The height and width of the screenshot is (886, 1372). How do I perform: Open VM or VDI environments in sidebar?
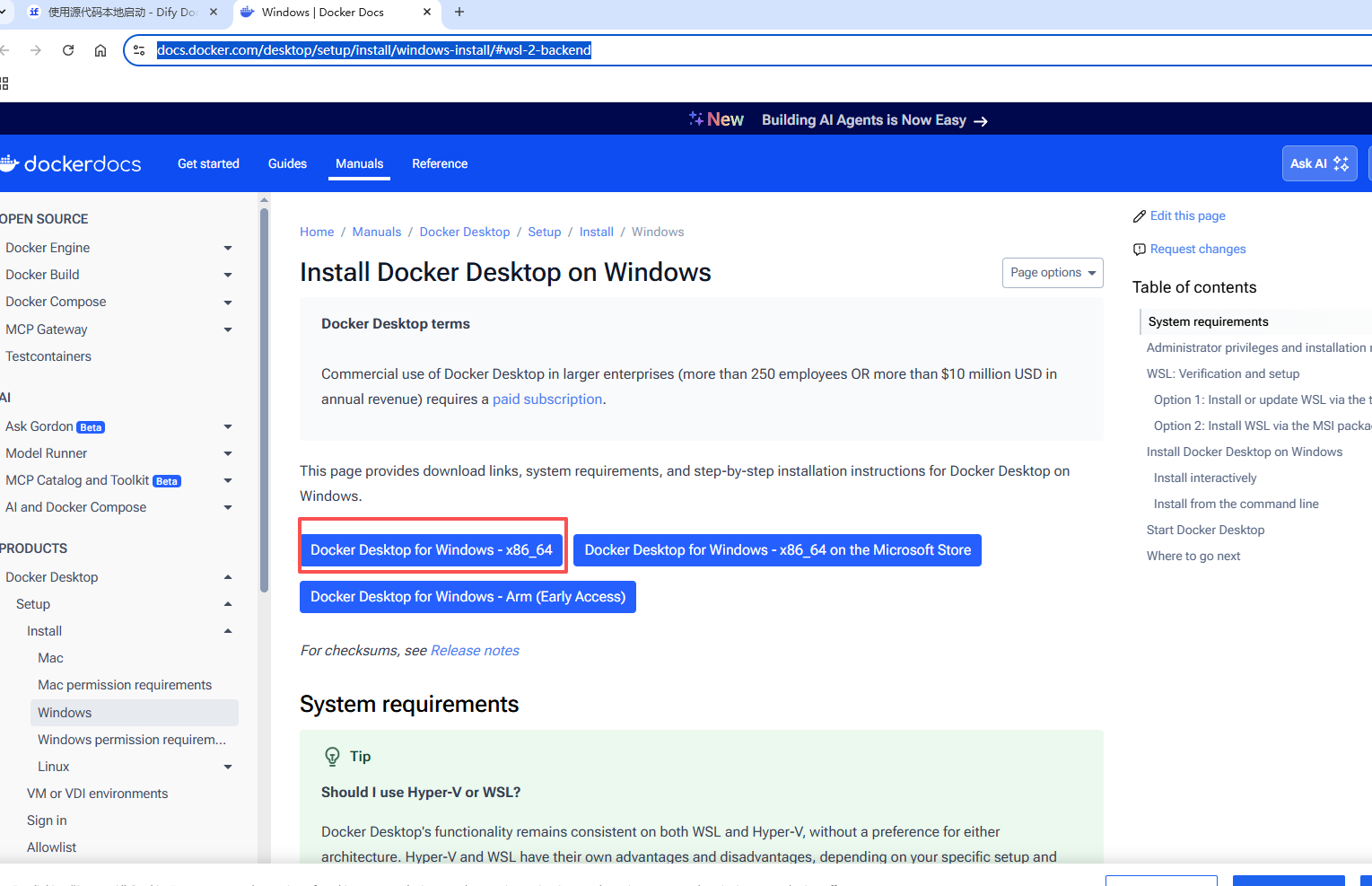pyautogui.click(x=97, y=794)
